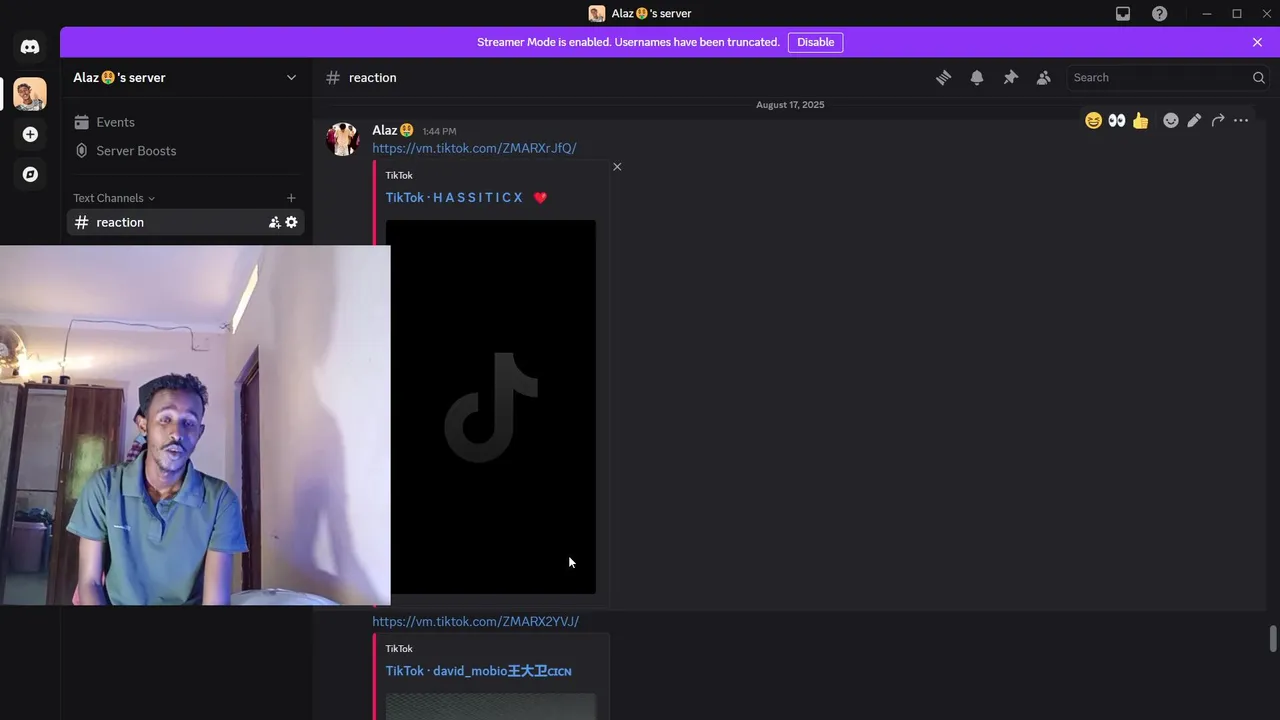Open notification settings bell icon
The image size is (1280, 720).
tap(977, 77)
